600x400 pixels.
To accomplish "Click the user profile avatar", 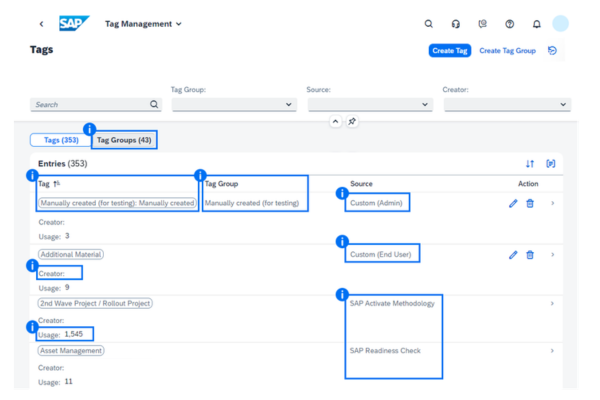I will [561, 24].
